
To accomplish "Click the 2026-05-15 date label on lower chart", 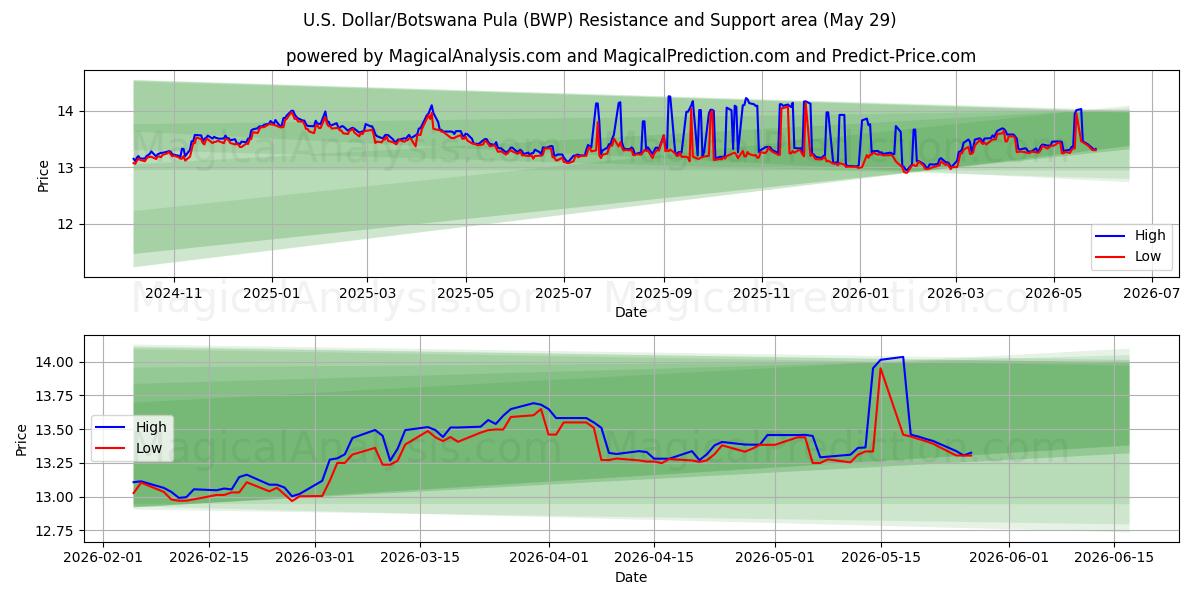I will pos(881,559).
